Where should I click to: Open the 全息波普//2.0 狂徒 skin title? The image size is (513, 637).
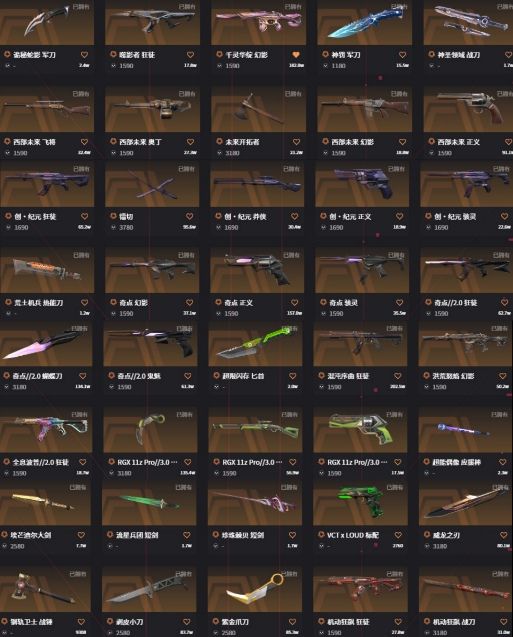[x=40, y=462]
